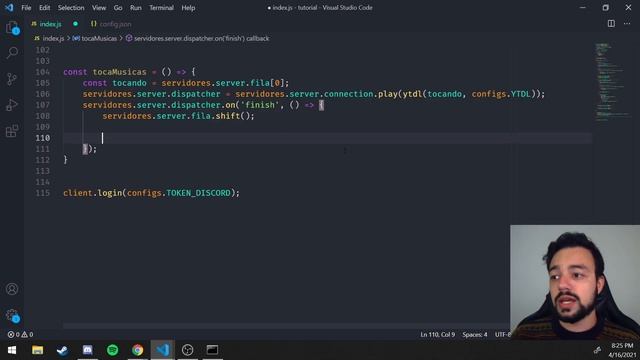Open the OBS Studio taskbar icon
This screenshot has width=640, height=360.
[187, 350]
